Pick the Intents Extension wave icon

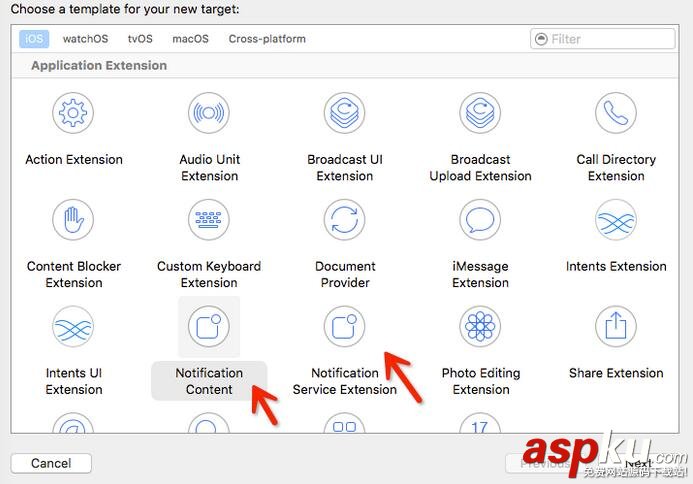(616, 220)
